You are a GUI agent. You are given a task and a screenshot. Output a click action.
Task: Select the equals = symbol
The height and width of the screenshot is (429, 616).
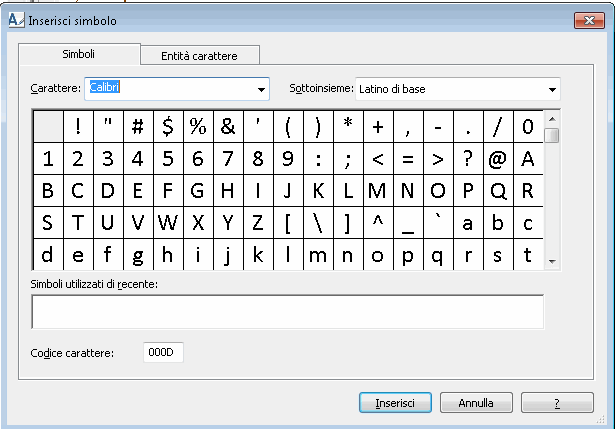pos(408,158)
